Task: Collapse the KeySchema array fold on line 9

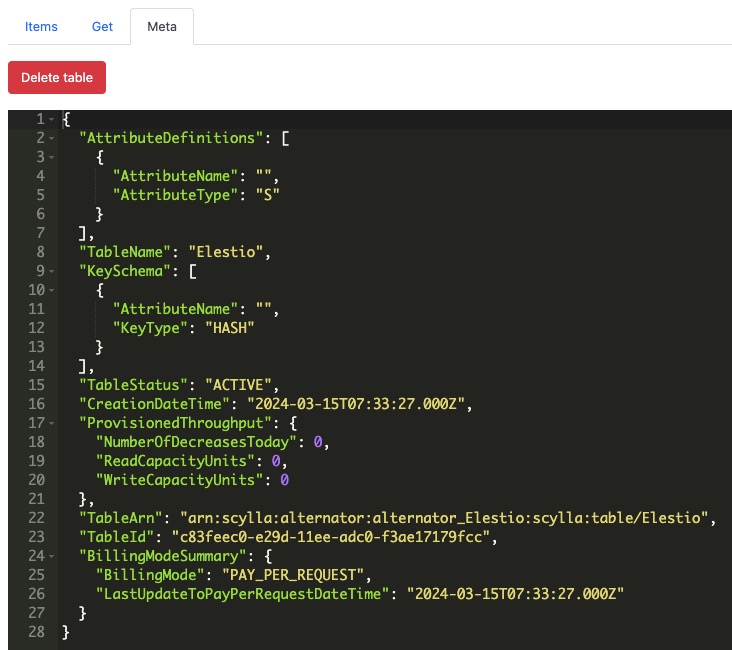Action: (x=51, y=271)
